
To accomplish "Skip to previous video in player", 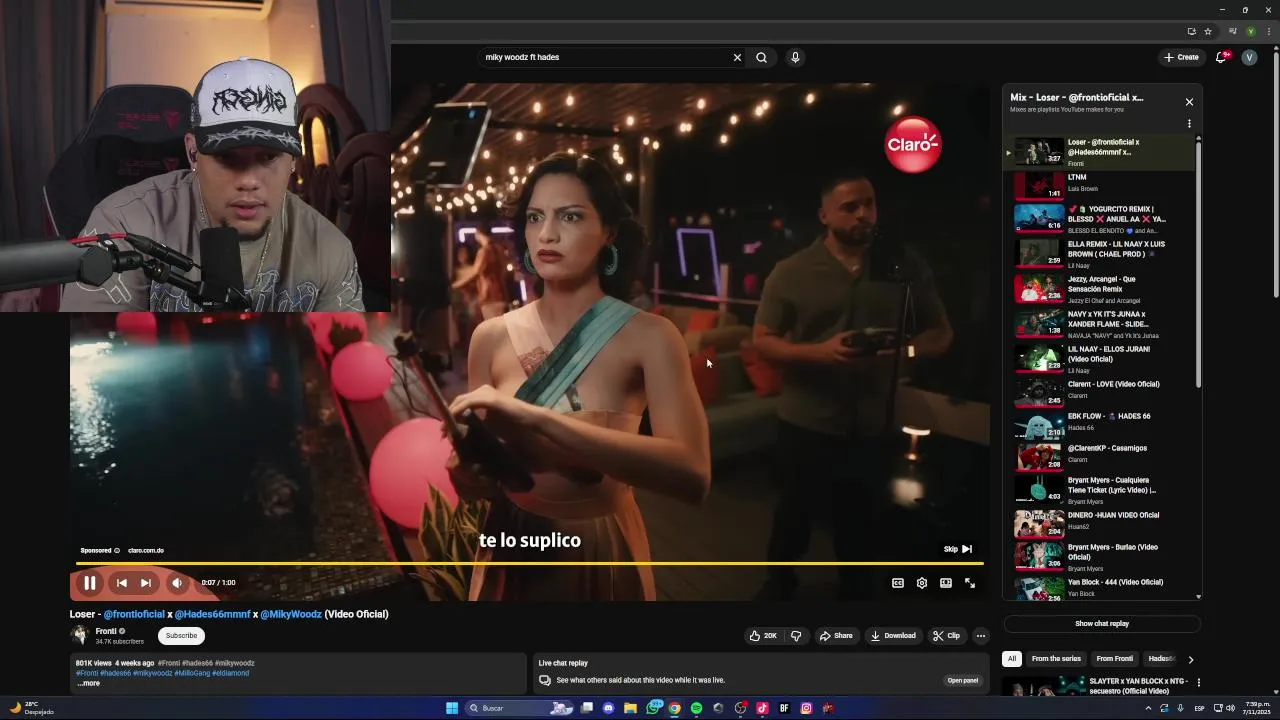I will click(x=122, y=583).
